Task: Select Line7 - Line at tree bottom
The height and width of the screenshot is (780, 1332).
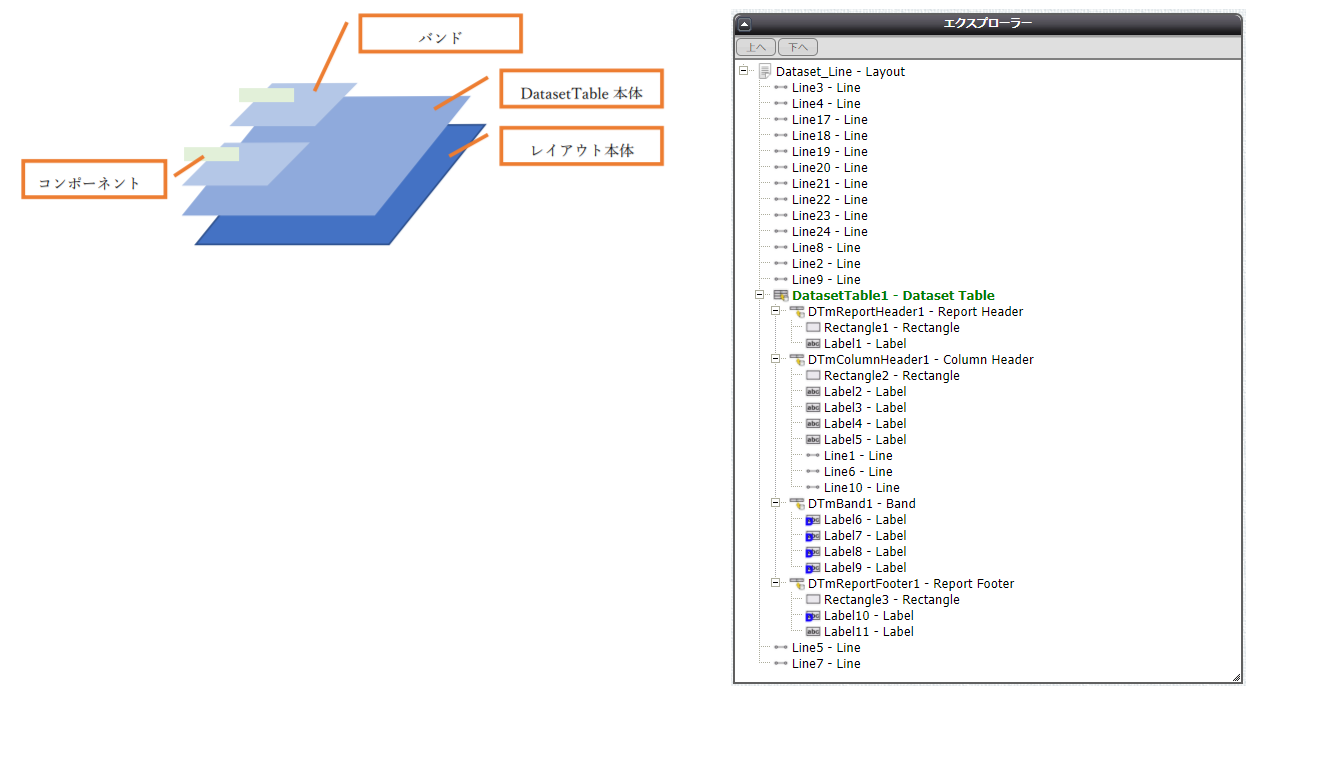Action: [825, 664]
